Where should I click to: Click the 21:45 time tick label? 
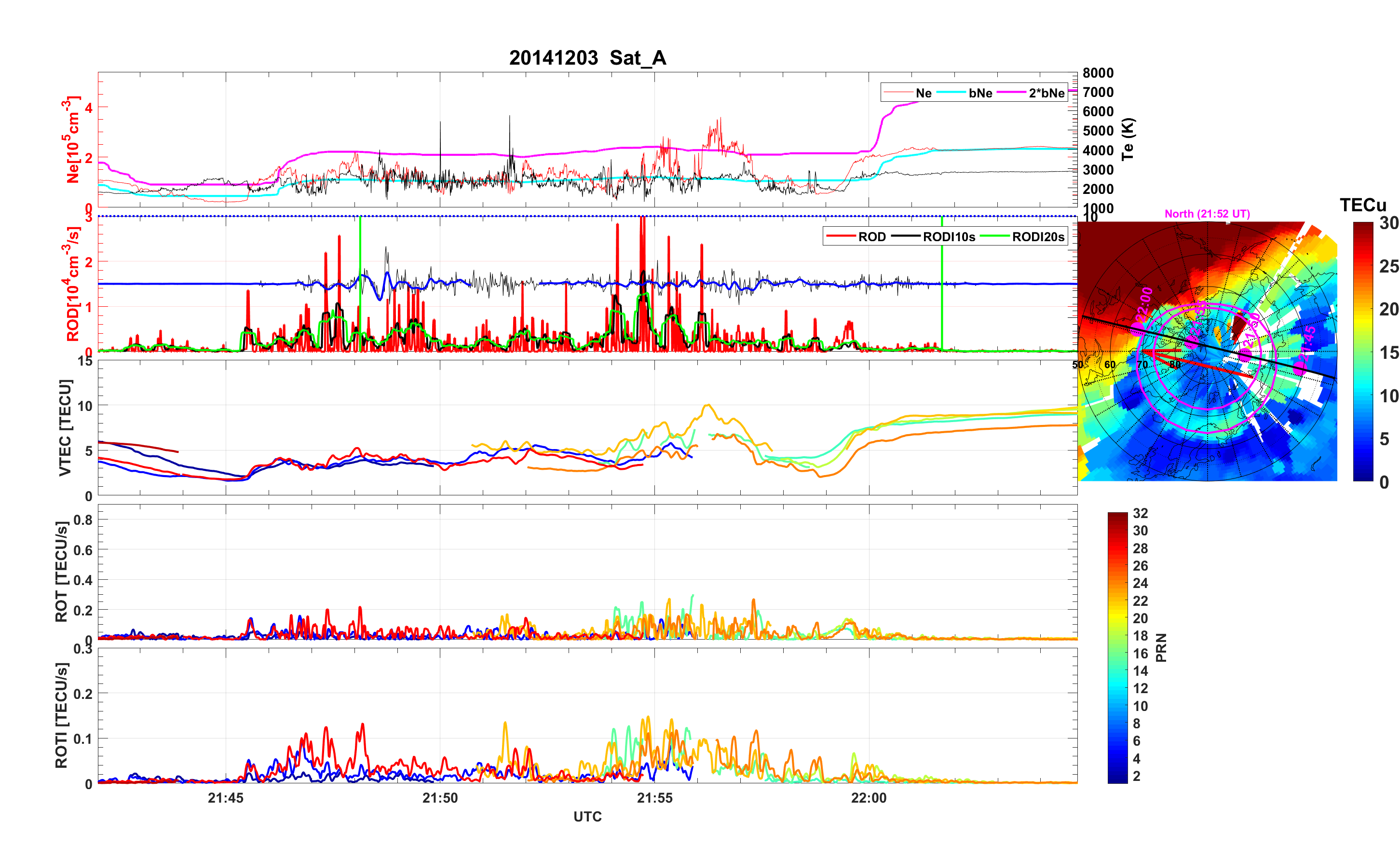[226, 797]
